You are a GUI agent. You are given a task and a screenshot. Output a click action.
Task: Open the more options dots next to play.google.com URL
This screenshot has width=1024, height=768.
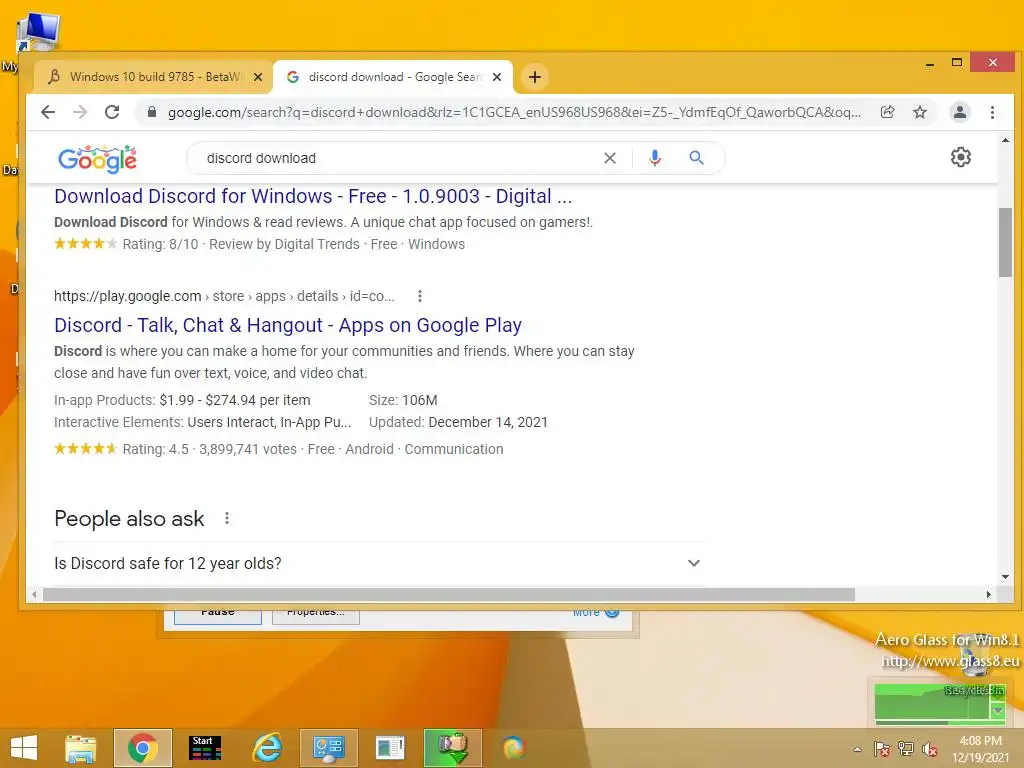click(x=420, y=296)
